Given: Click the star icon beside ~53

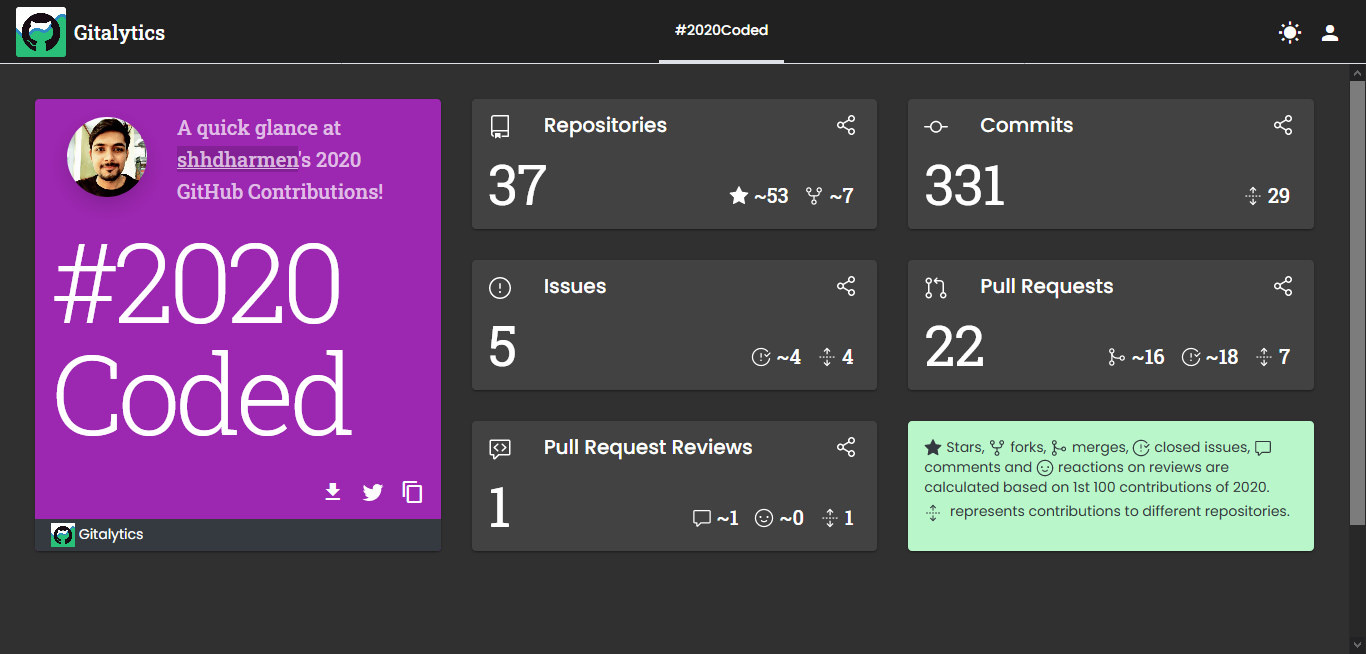Looking at the screenshot, I should pyautogui.click(x=739, y=196).
